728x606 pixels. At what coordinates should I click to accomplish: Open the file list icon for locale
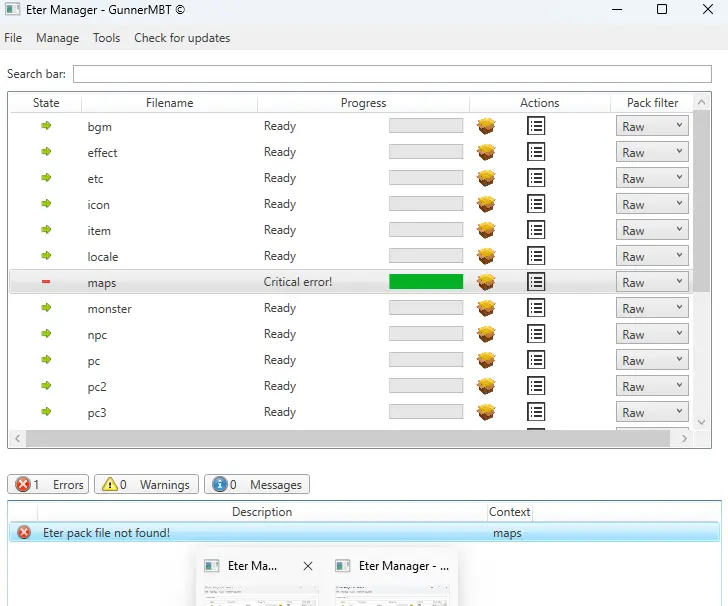click(536, 256)
